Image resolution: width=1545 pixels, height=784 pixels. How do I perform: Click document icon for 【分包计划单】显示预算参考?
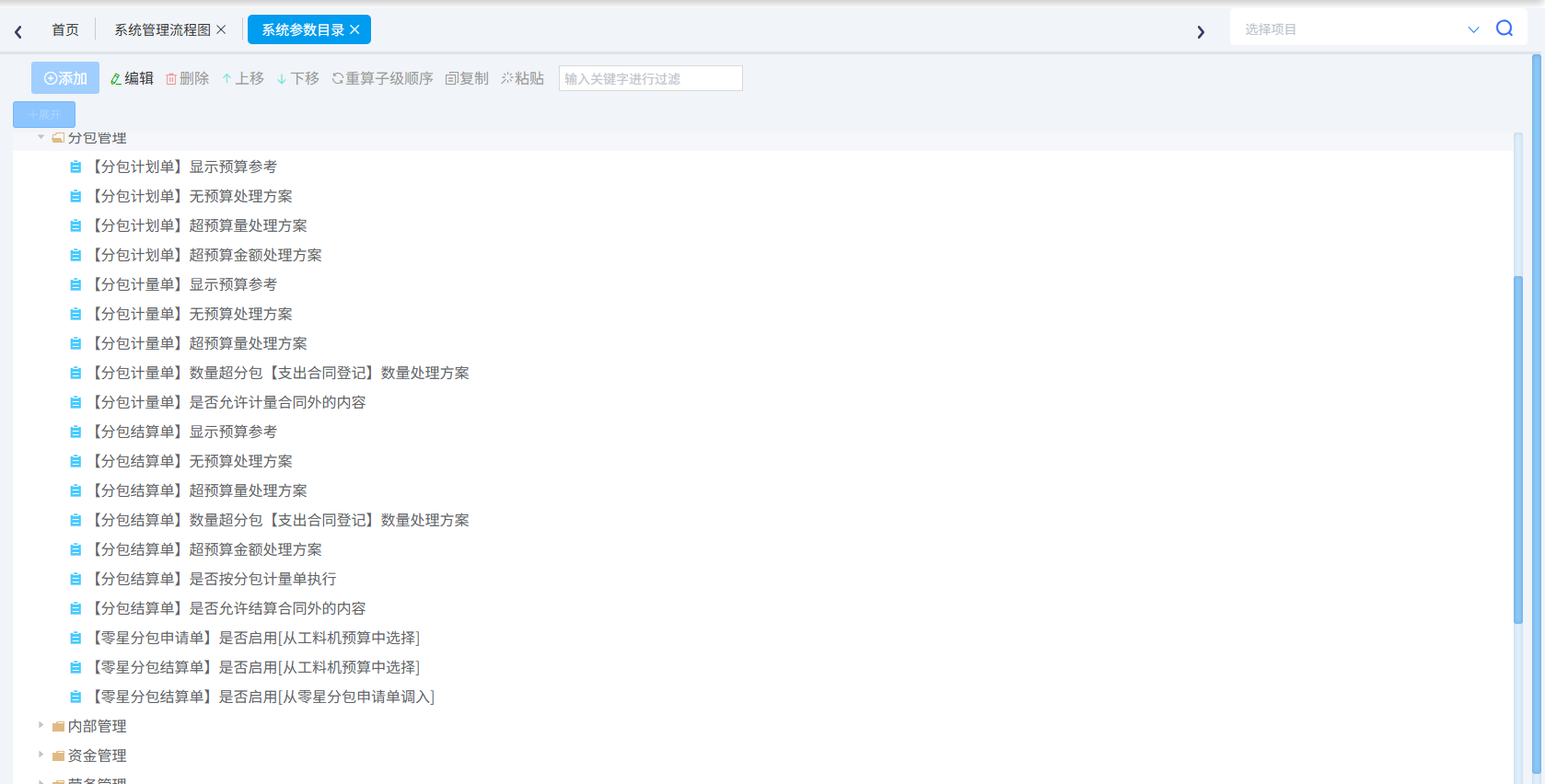pos(76,167)
